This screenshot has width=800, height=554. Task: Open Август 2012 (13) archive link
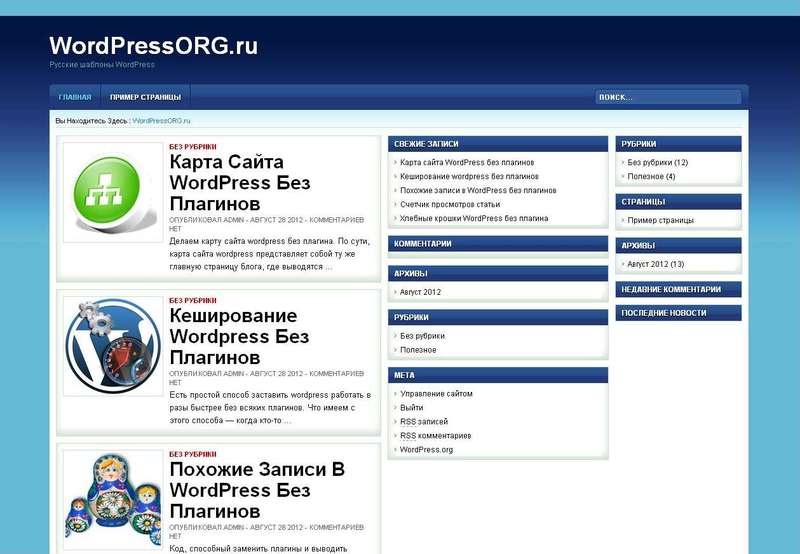[x=656, y=264]
